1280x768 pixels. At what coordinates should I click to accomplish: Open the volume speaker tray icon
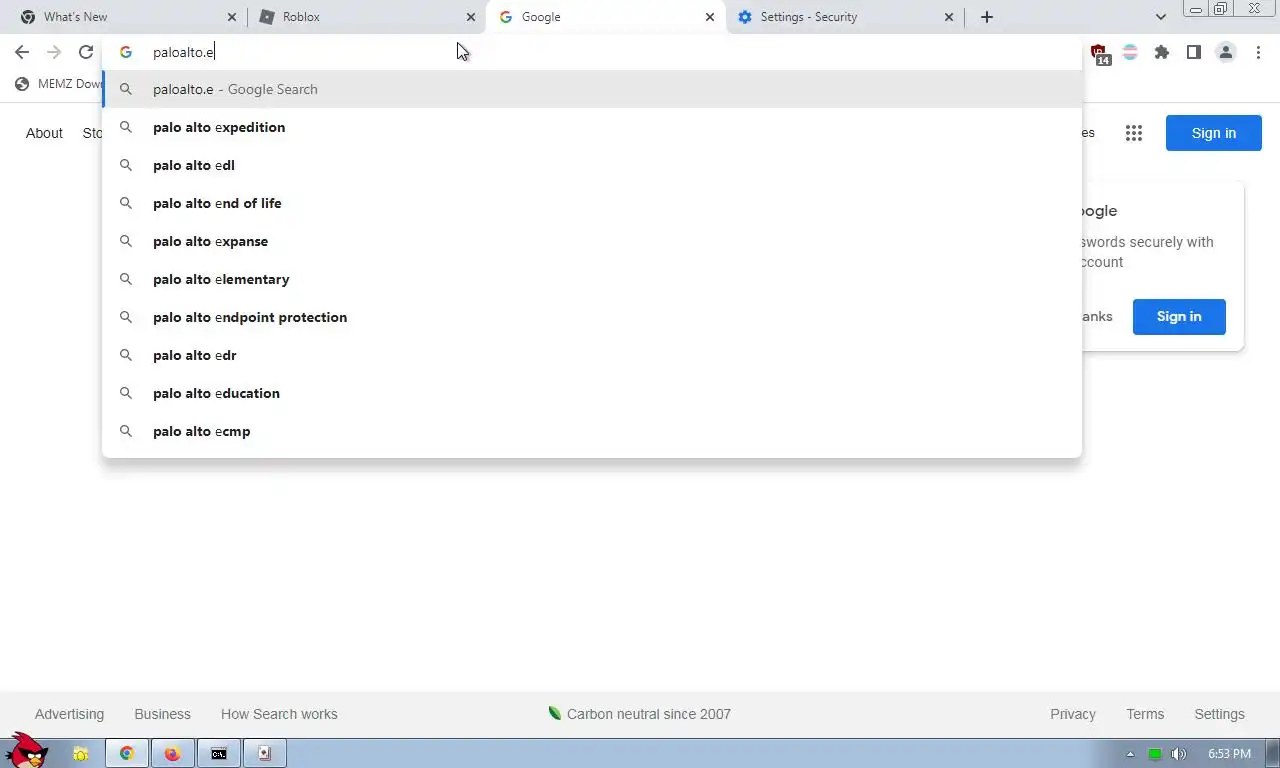(1179, 754)
